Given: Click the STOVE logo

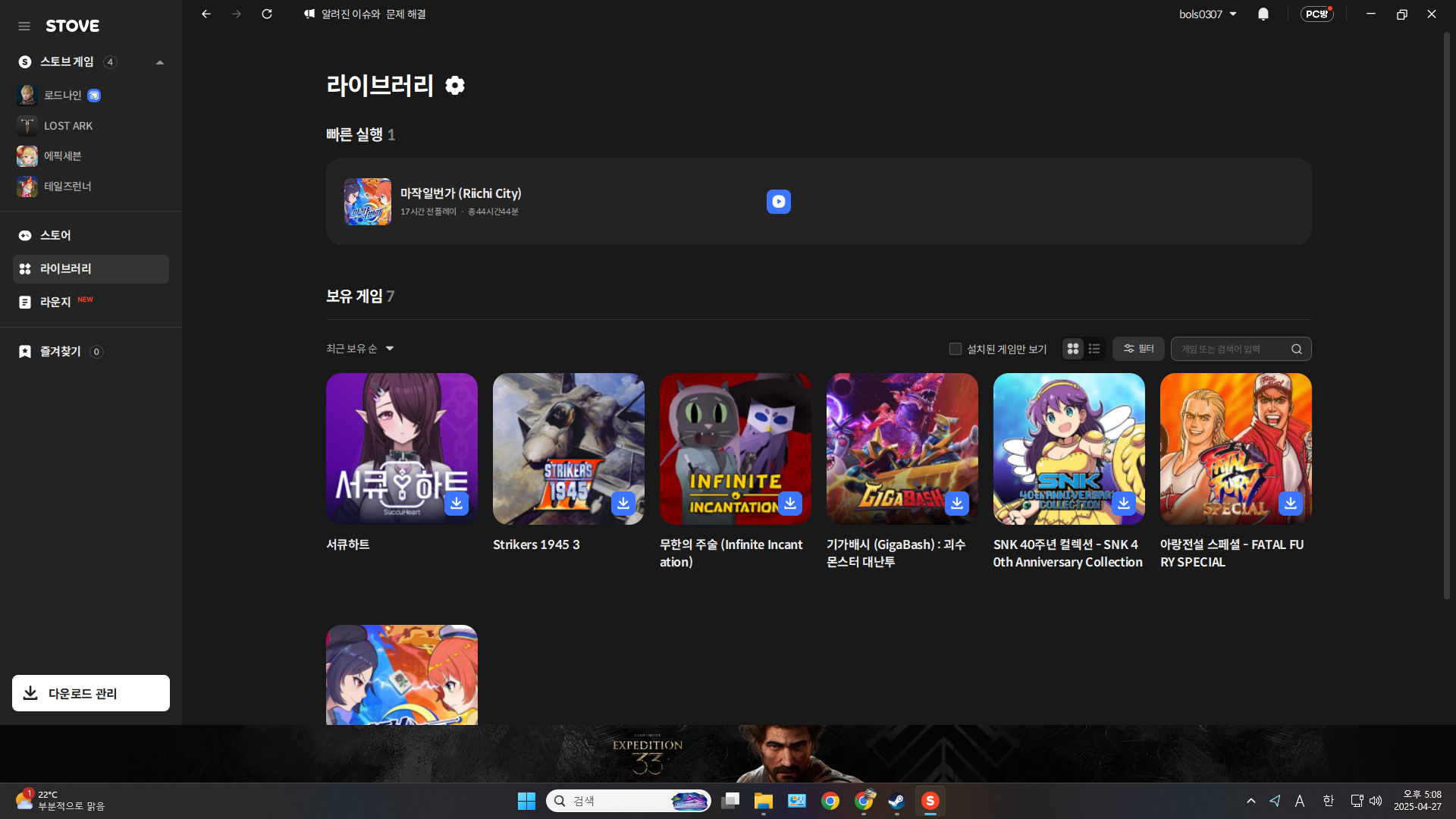Looking at the screenshot, I should 73,26.
